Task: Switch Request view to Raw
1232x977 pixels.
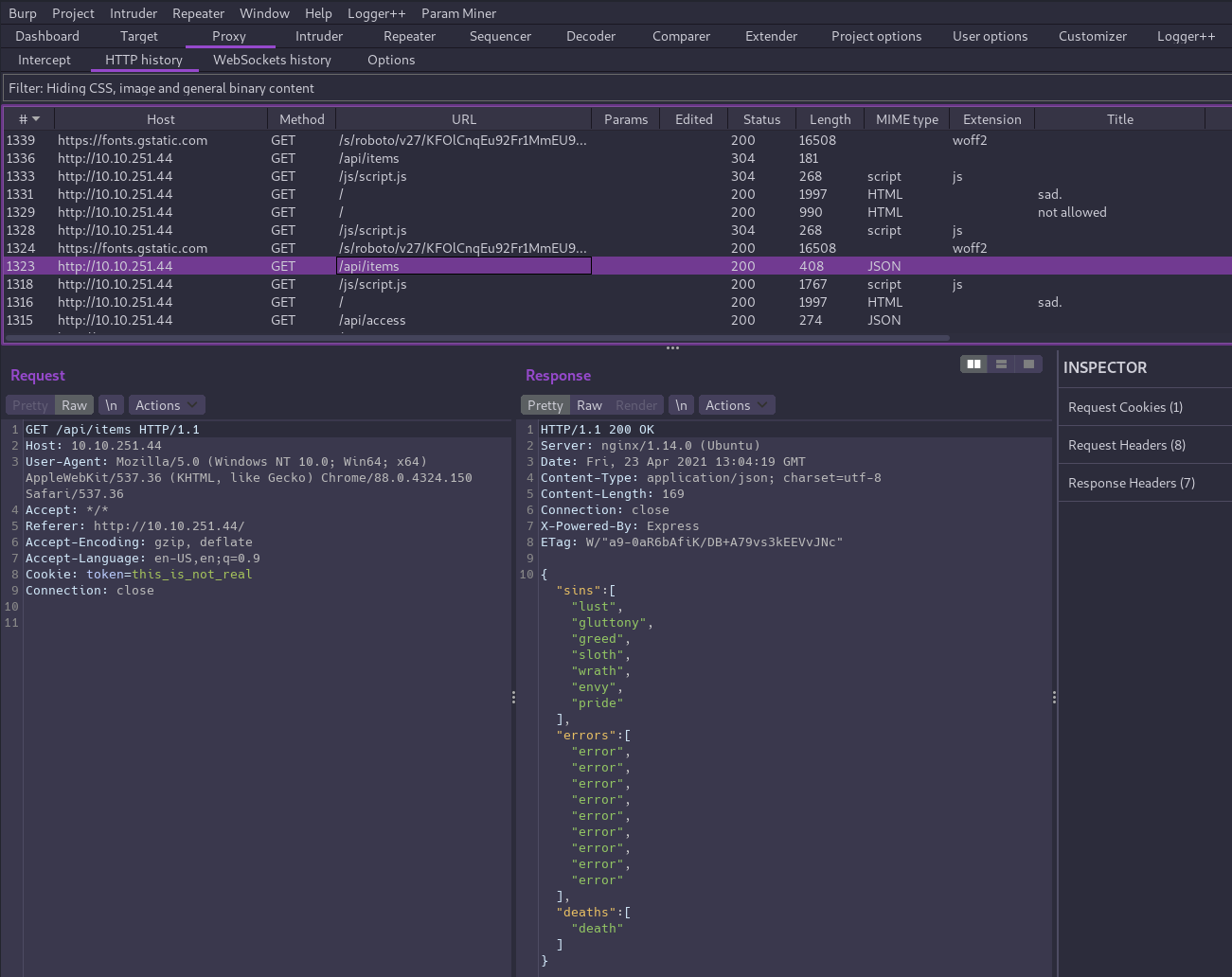Action: coord(74,405)
